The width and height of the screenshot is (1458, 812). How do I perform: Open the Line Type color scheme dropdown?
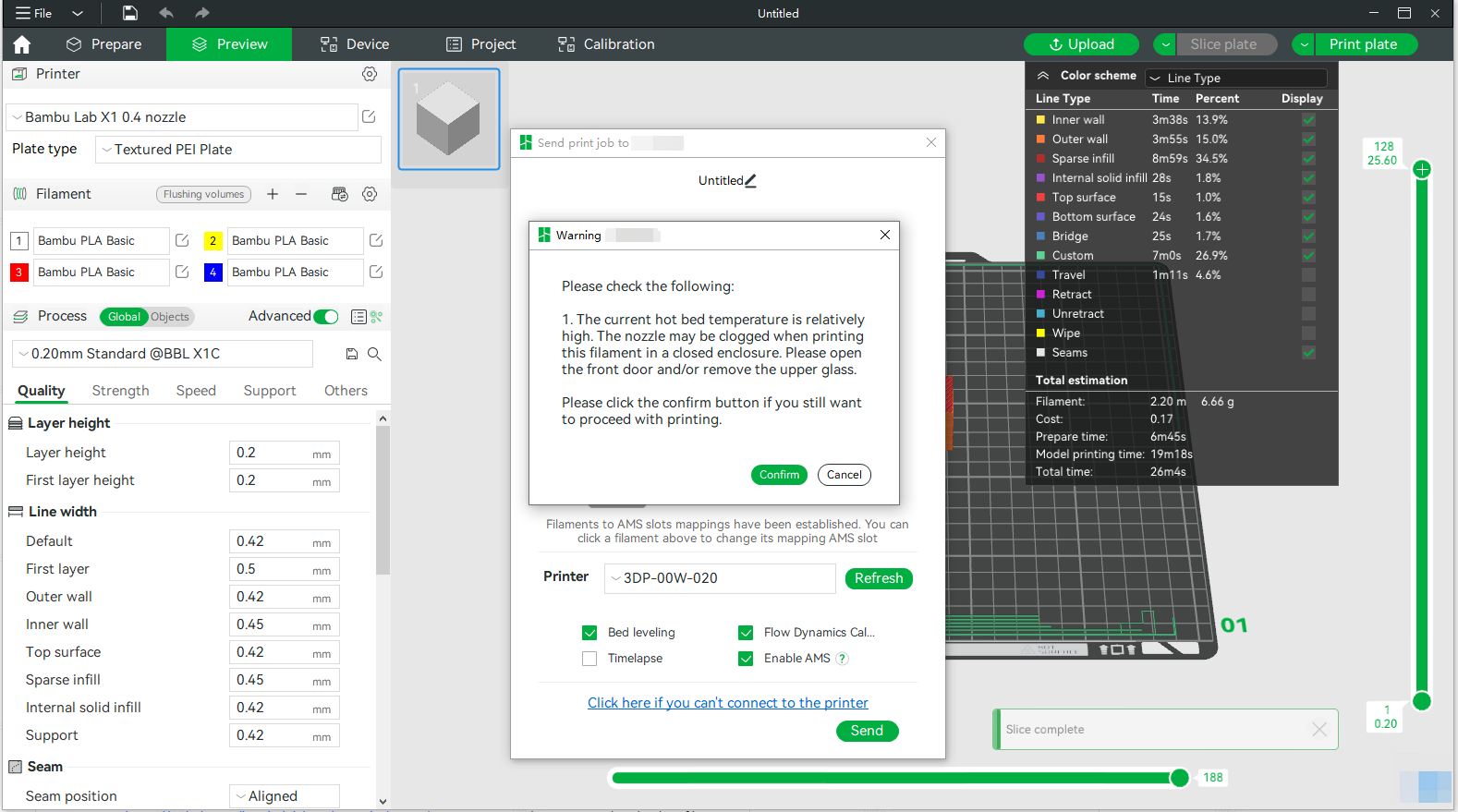[x=1236, y=79]
